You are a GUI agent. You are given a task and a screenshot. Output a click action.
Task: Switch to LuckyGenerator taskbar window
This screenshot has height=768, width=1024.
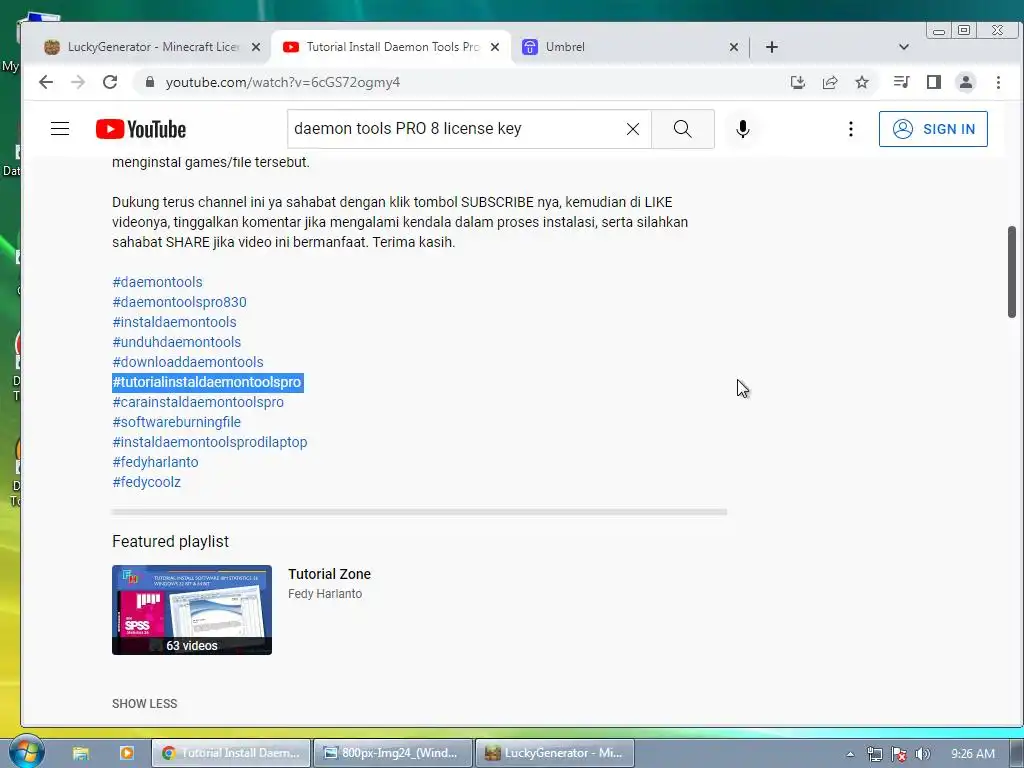point(554,753)
